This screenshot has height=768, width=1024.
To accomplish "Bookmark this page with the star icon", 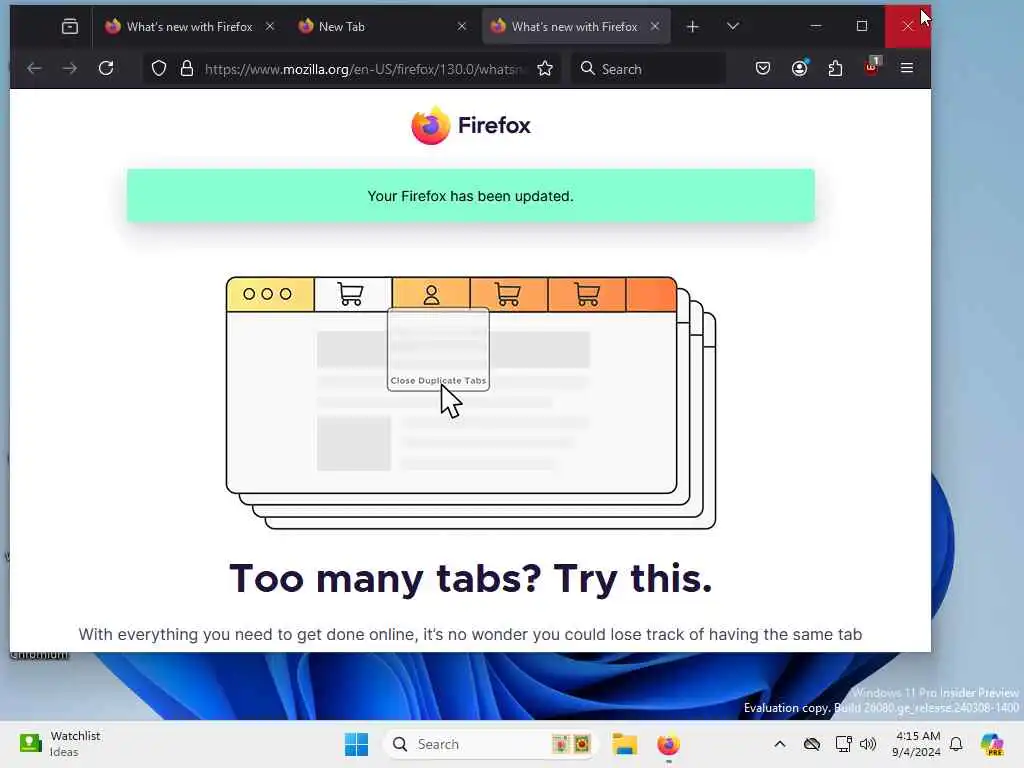I will tap(545, 69).
